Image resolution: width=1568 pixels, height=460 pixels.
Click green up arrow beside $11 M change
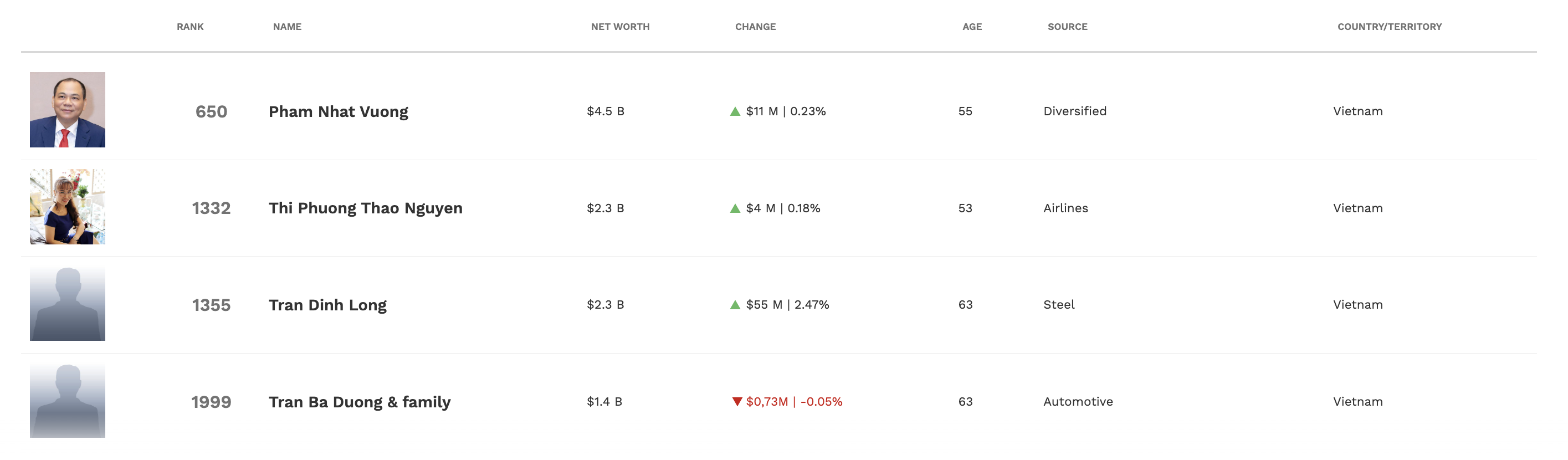pos(735,111)
